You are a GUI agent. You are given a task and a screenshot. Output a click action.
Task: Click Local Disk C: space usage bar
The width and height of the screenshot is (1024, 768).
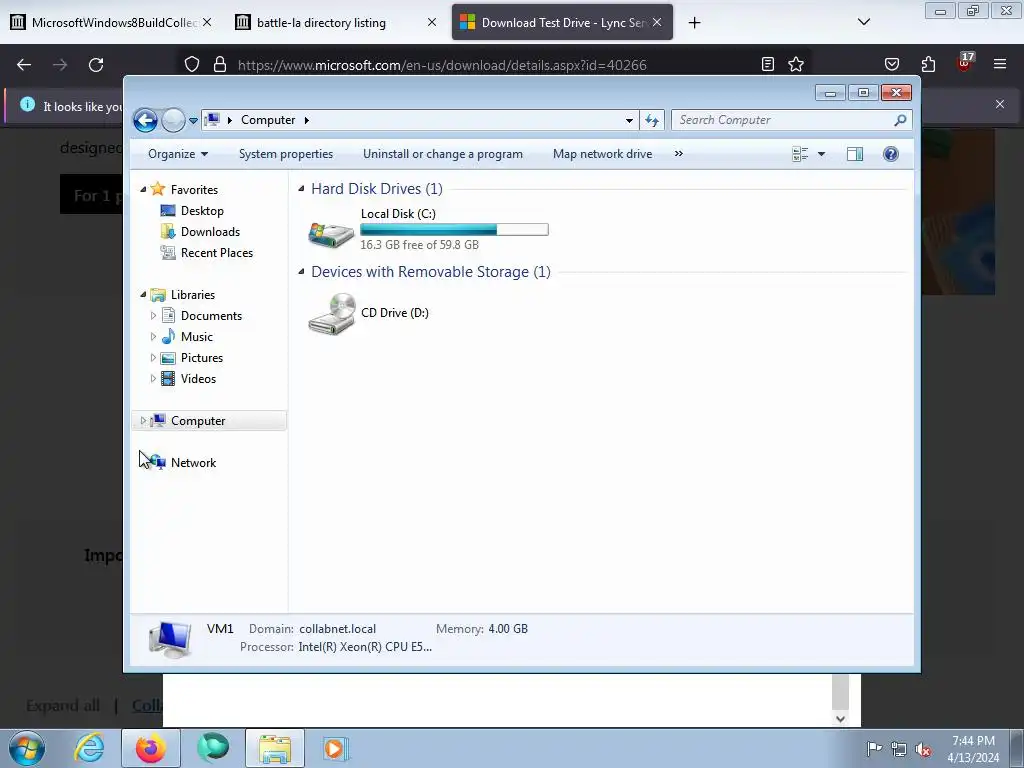454,230
